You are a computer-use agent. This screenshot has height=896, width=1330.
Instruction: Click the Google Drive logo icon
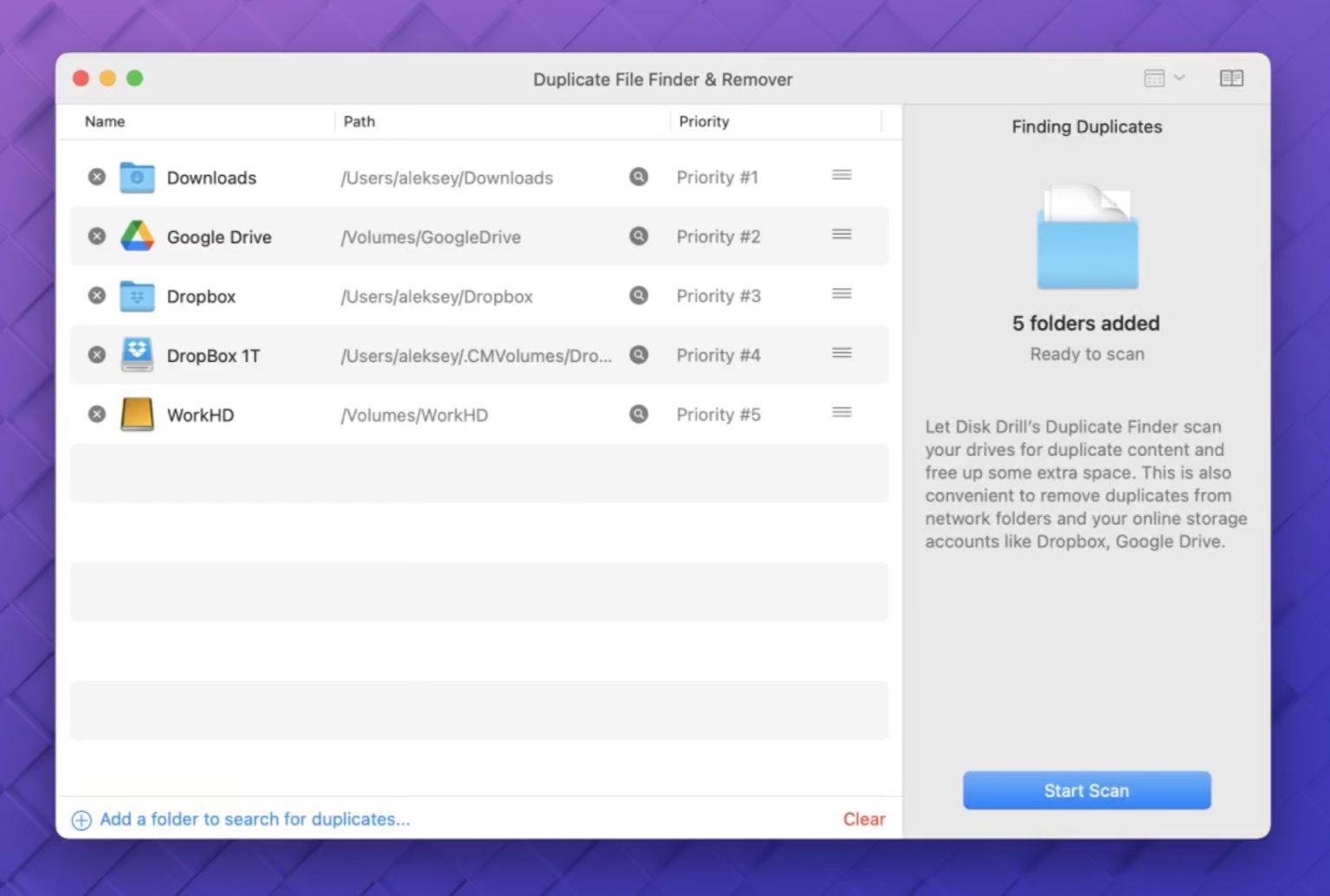tap(137, 236)
